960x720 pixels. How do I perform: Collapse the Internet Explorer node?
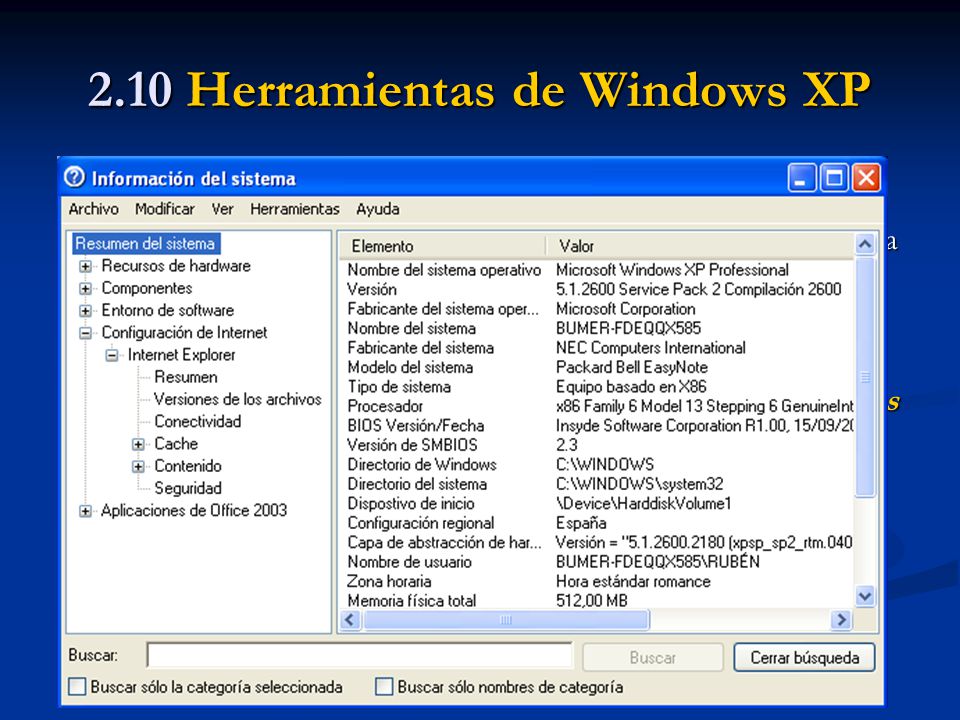tap(111, 355)
